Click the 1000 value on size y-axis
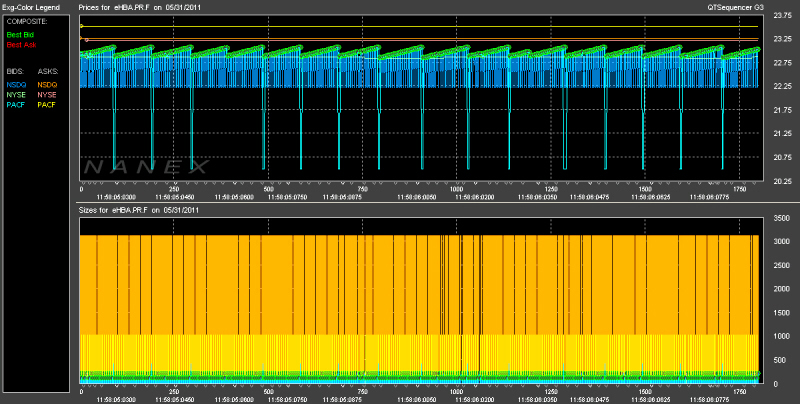This screenshot has height=404, width=800. pyautogui.click(x=783, y=337)
